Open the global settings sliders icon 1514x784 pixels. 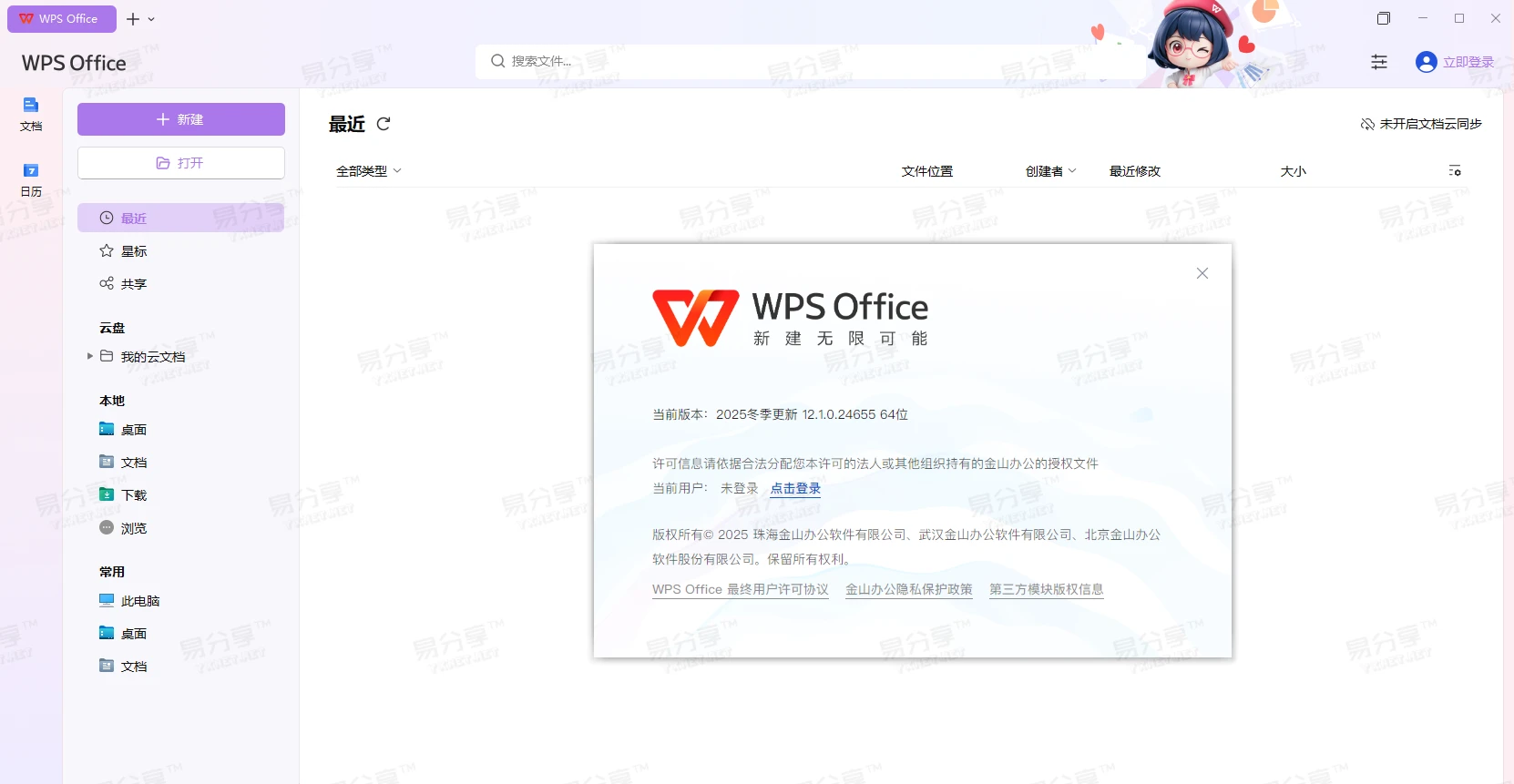1379,62
